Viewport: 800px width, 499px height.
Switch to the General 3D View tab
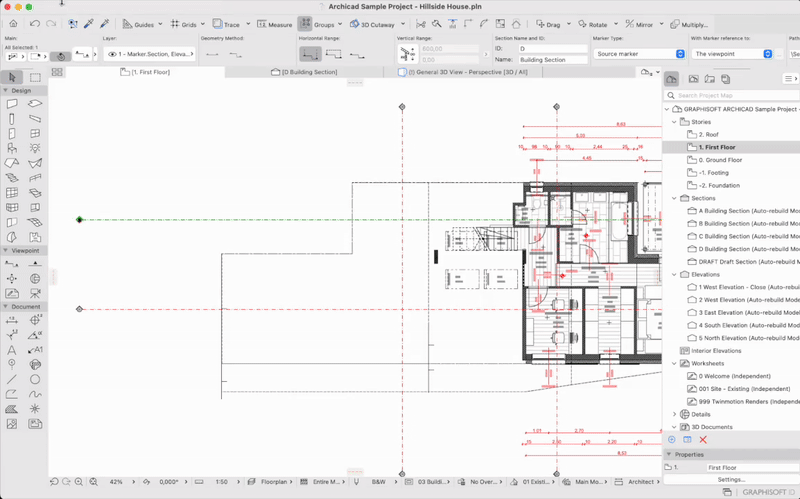pos(463,72)
